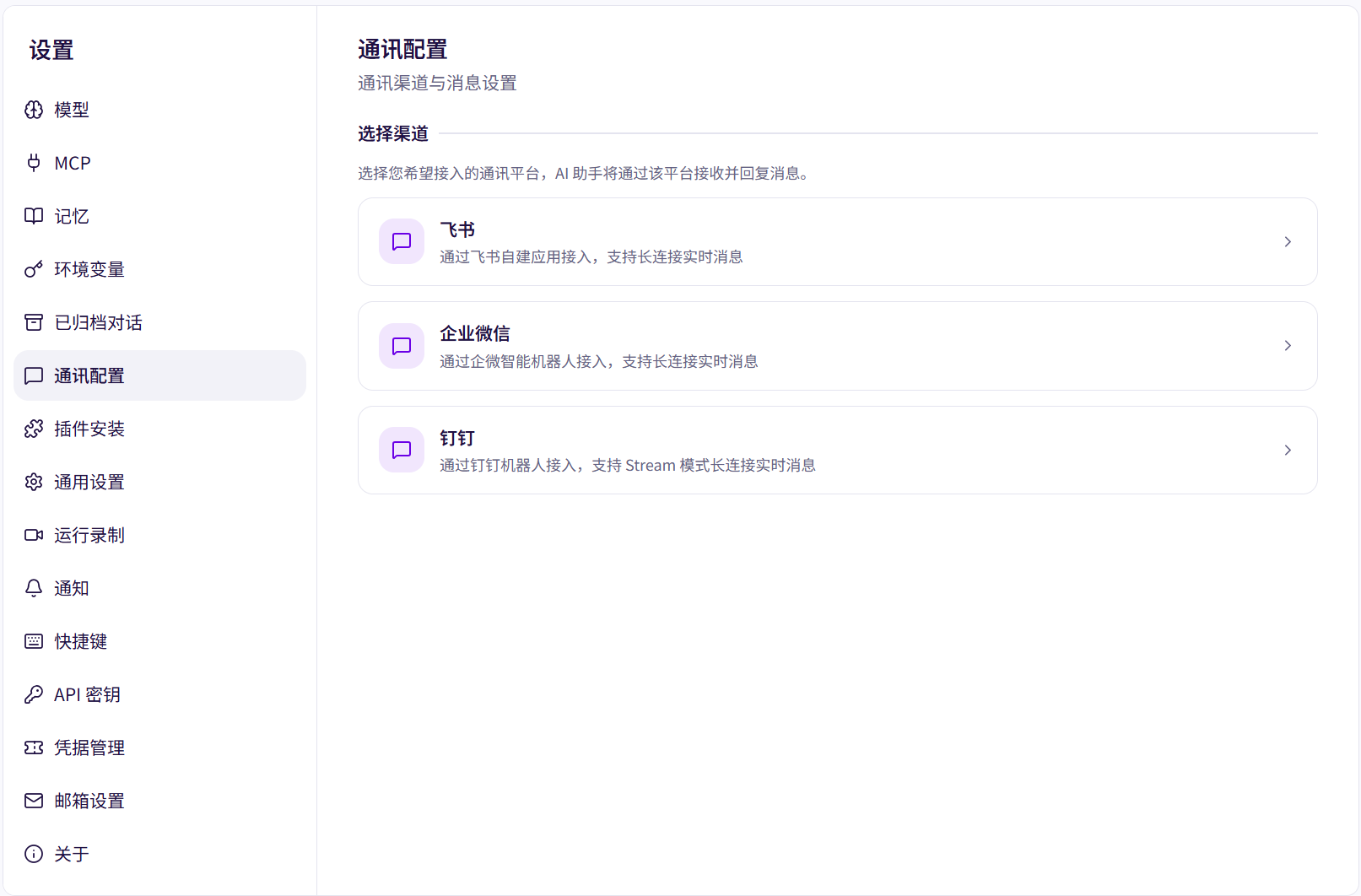1361x896 pixels.
Task: Click the 选择渠道 section heading
Action: coord(393,133)
